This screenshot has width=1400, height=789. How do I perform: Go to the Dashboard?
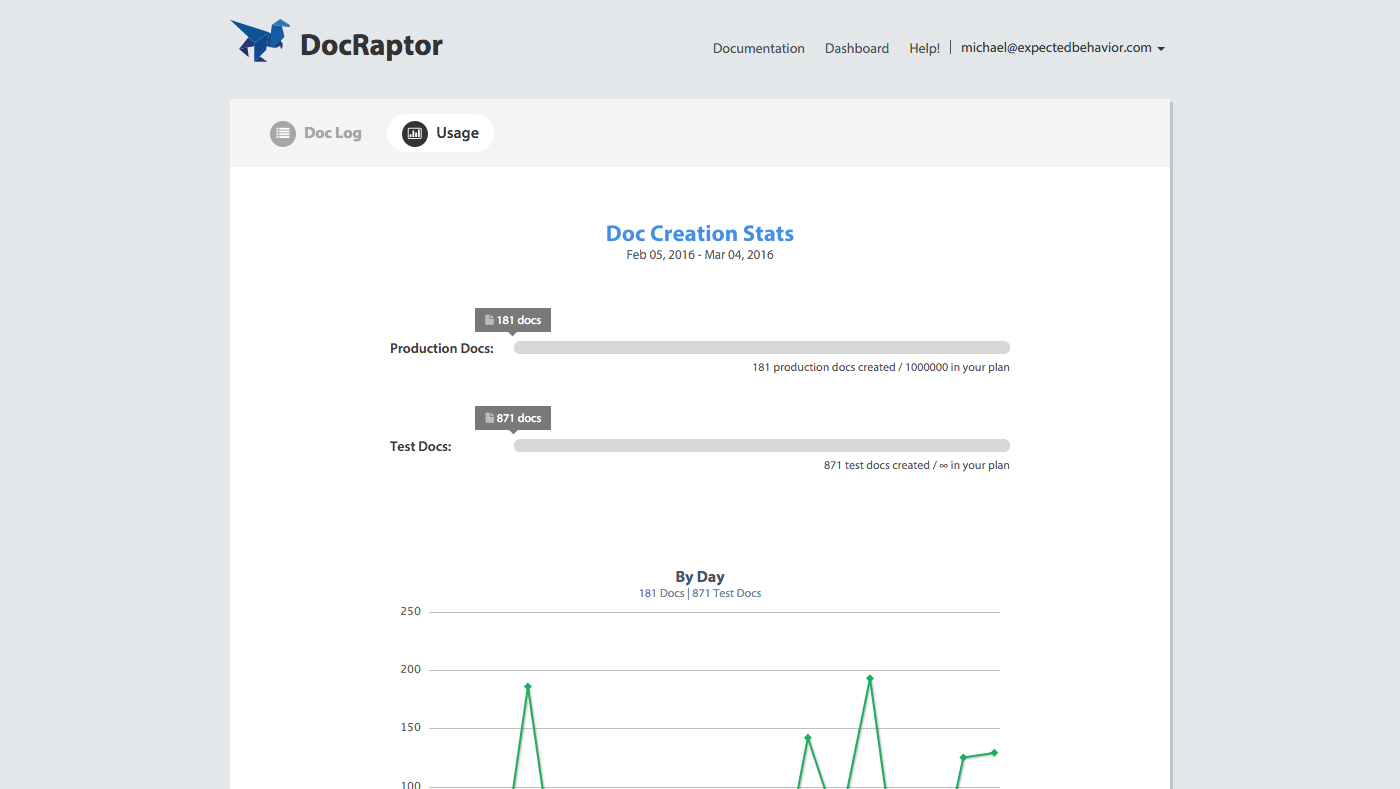[x=856, y=48]
